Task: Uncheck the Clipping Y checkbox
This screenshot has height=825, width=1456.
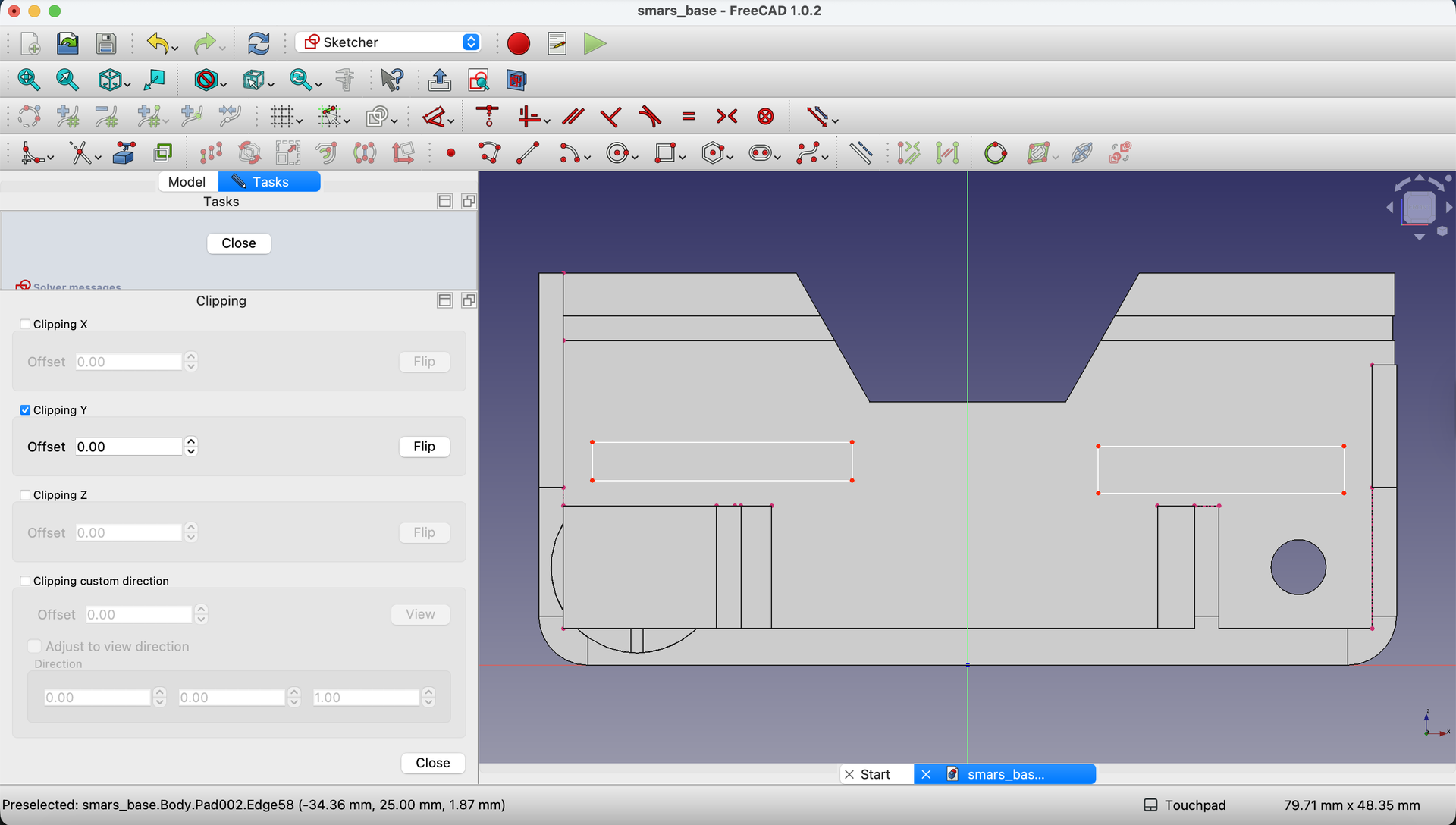Action: (25, 410)
